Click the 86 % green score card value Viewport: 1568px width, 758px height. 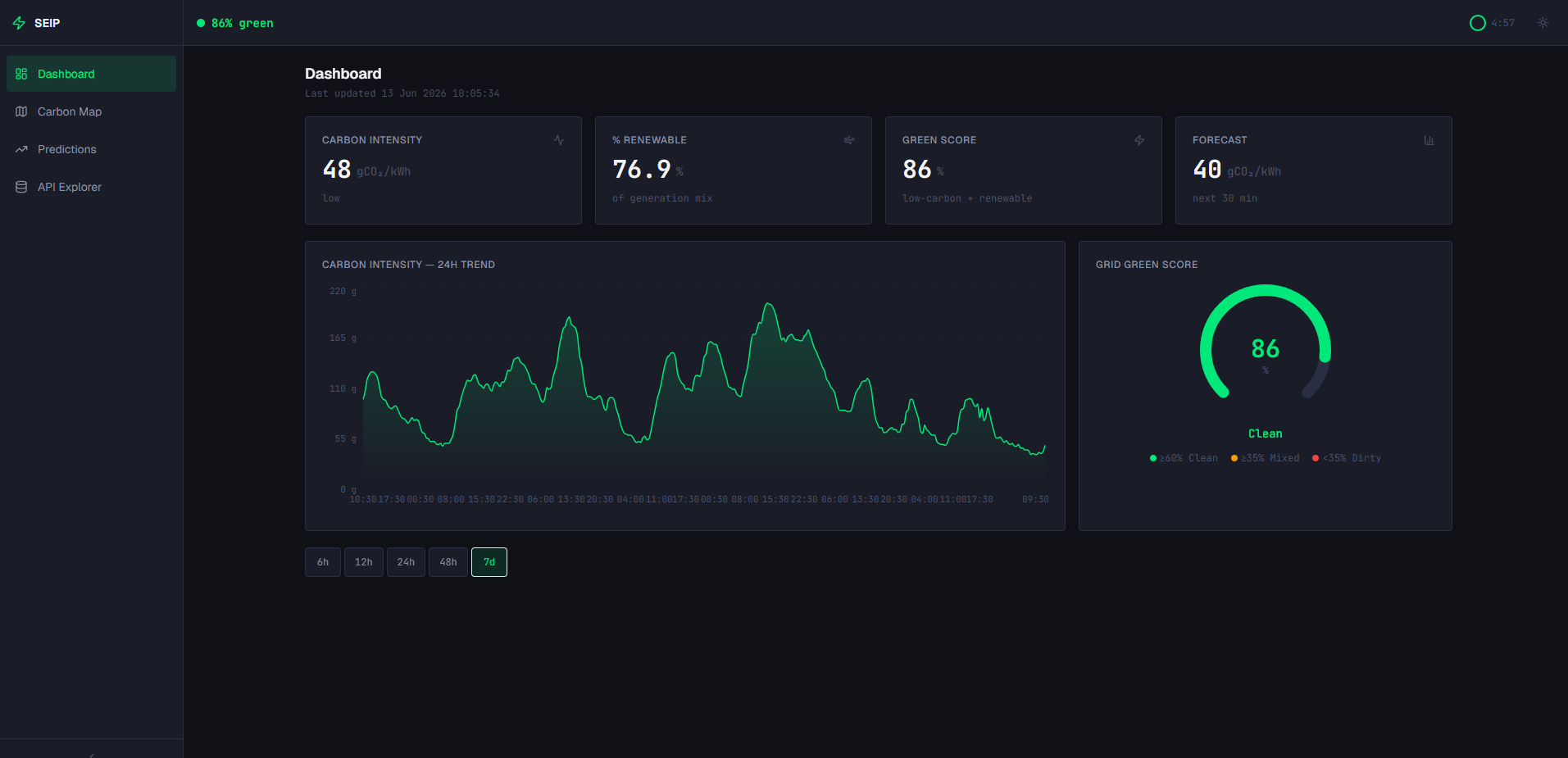click(923, 170)
